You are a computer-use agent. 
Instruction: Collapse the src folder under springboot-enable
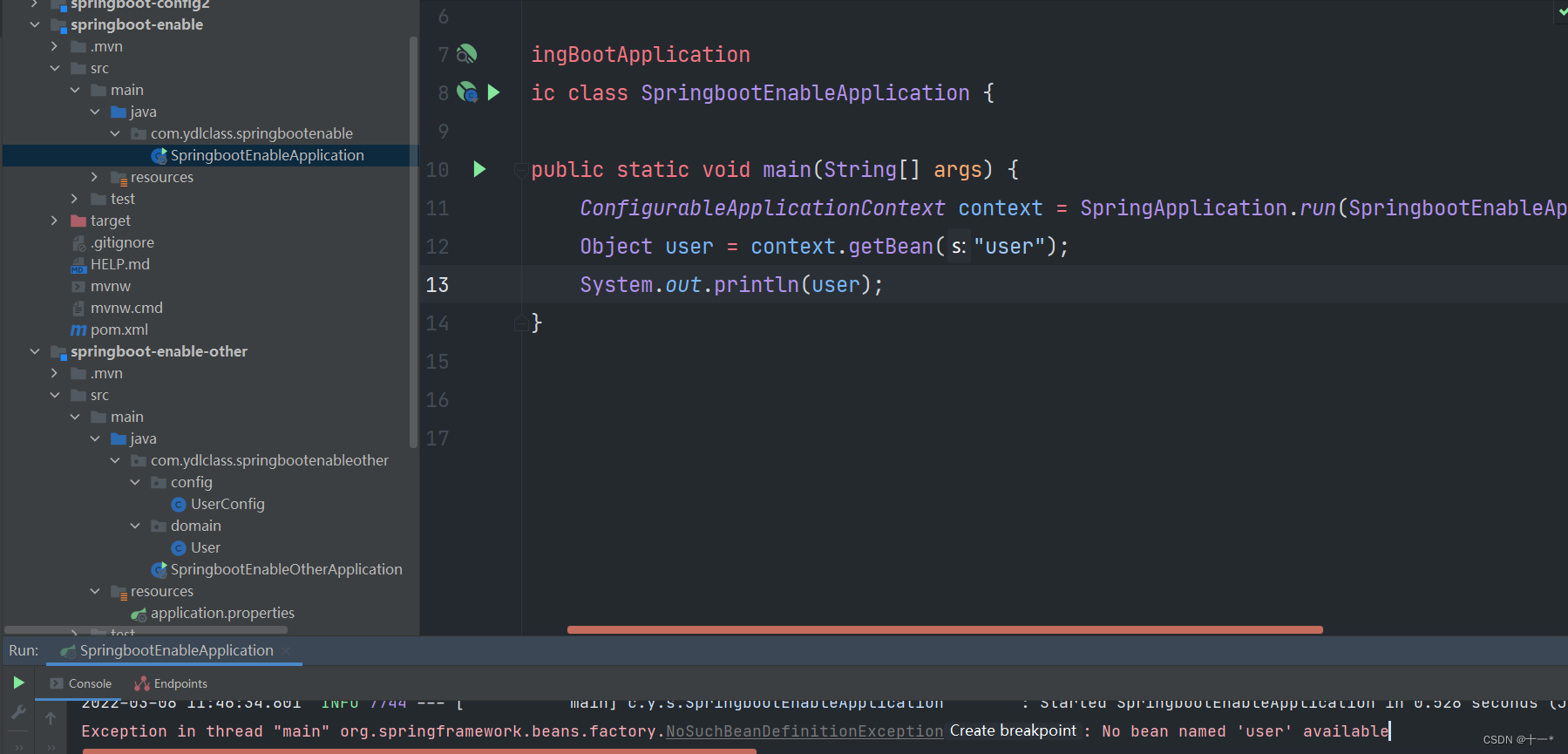point(55,68)
